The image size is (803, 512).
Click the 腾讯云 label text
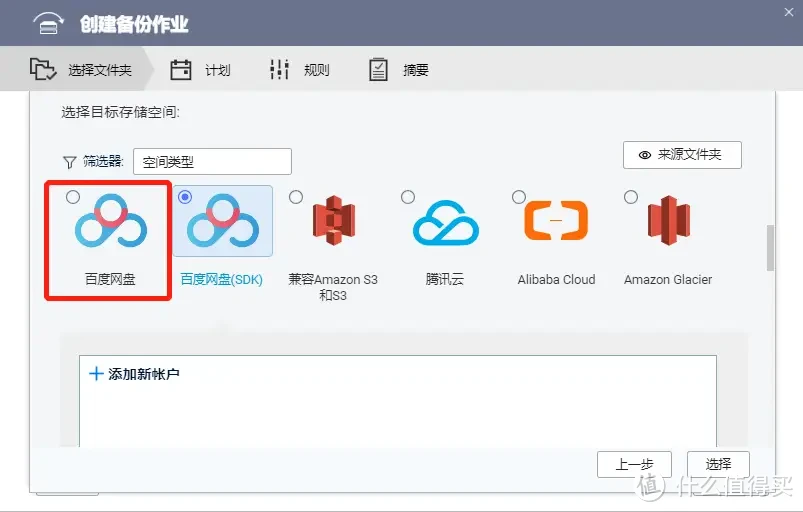[x=445, y=279]
